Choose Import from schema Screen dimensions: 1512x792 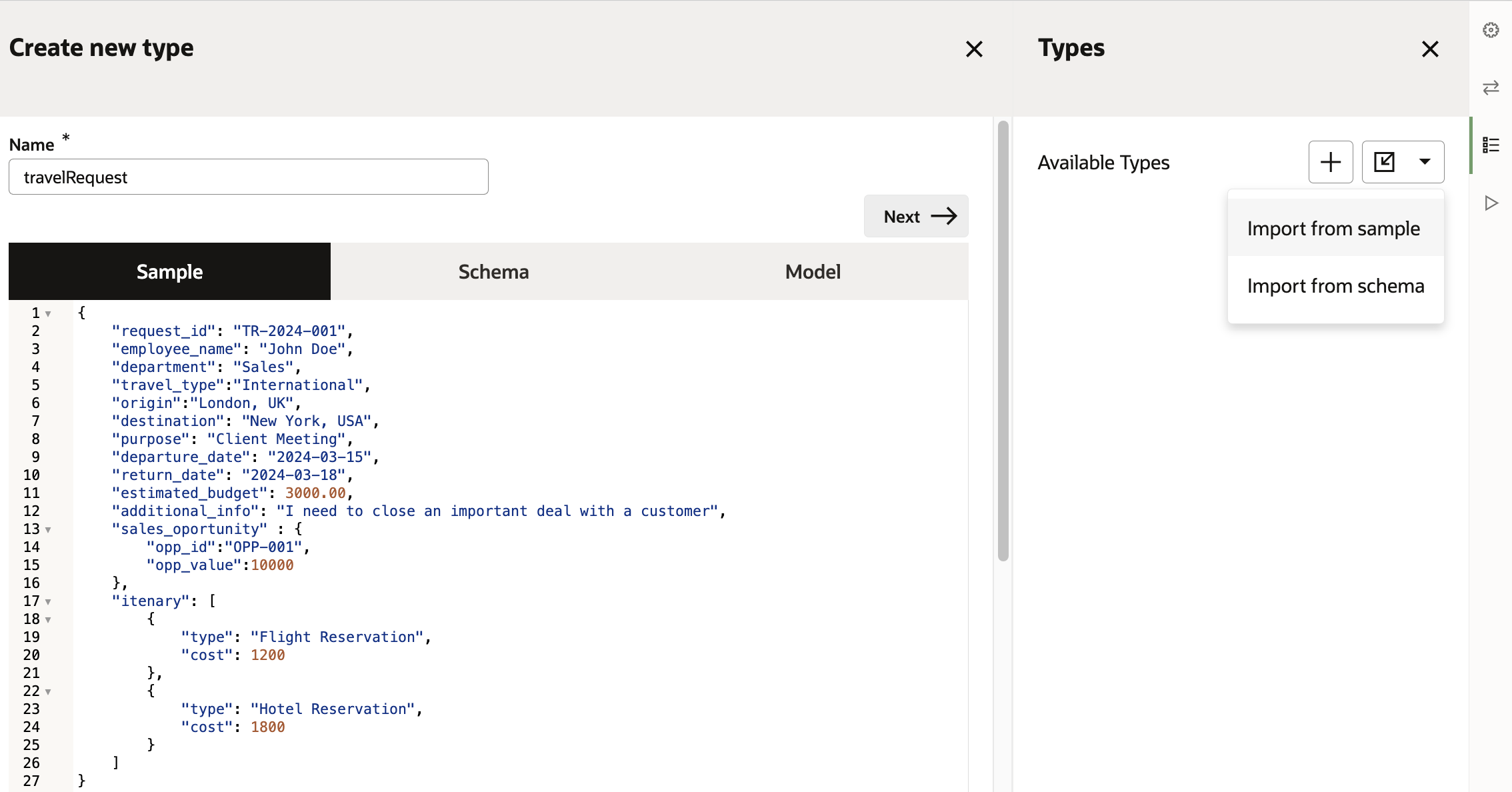[1335, 285]
